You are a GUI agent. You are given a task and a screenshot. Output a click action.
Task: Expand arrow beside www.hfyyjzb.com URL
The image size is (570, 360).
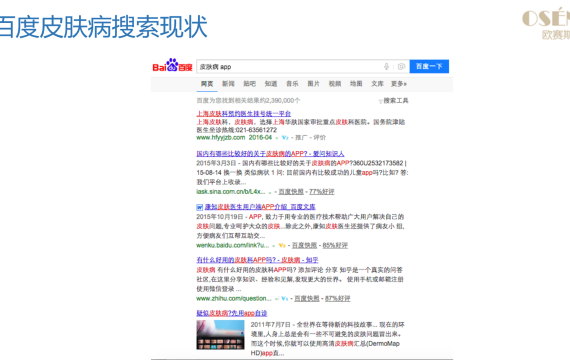pos(277,138)
